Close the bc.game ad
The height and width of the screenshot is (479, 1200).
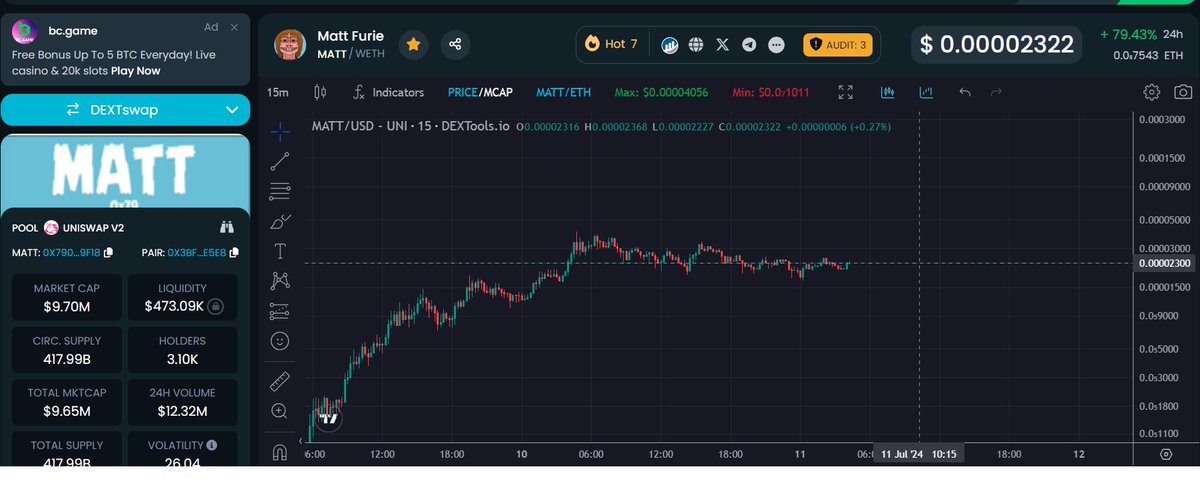[234, 27]
